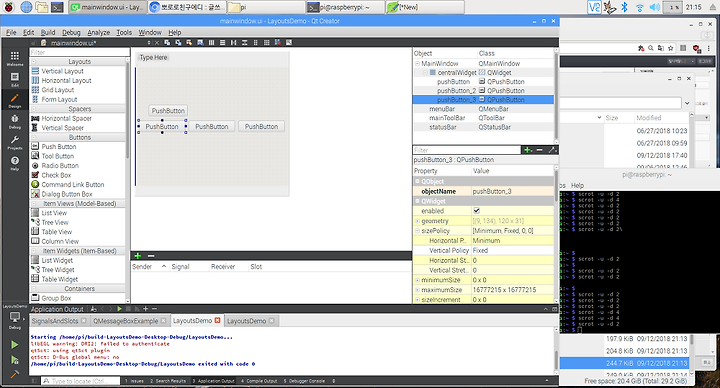Click Lay Out Horizontally toolbar icon

pyautogui.click(x=211, y=43)
